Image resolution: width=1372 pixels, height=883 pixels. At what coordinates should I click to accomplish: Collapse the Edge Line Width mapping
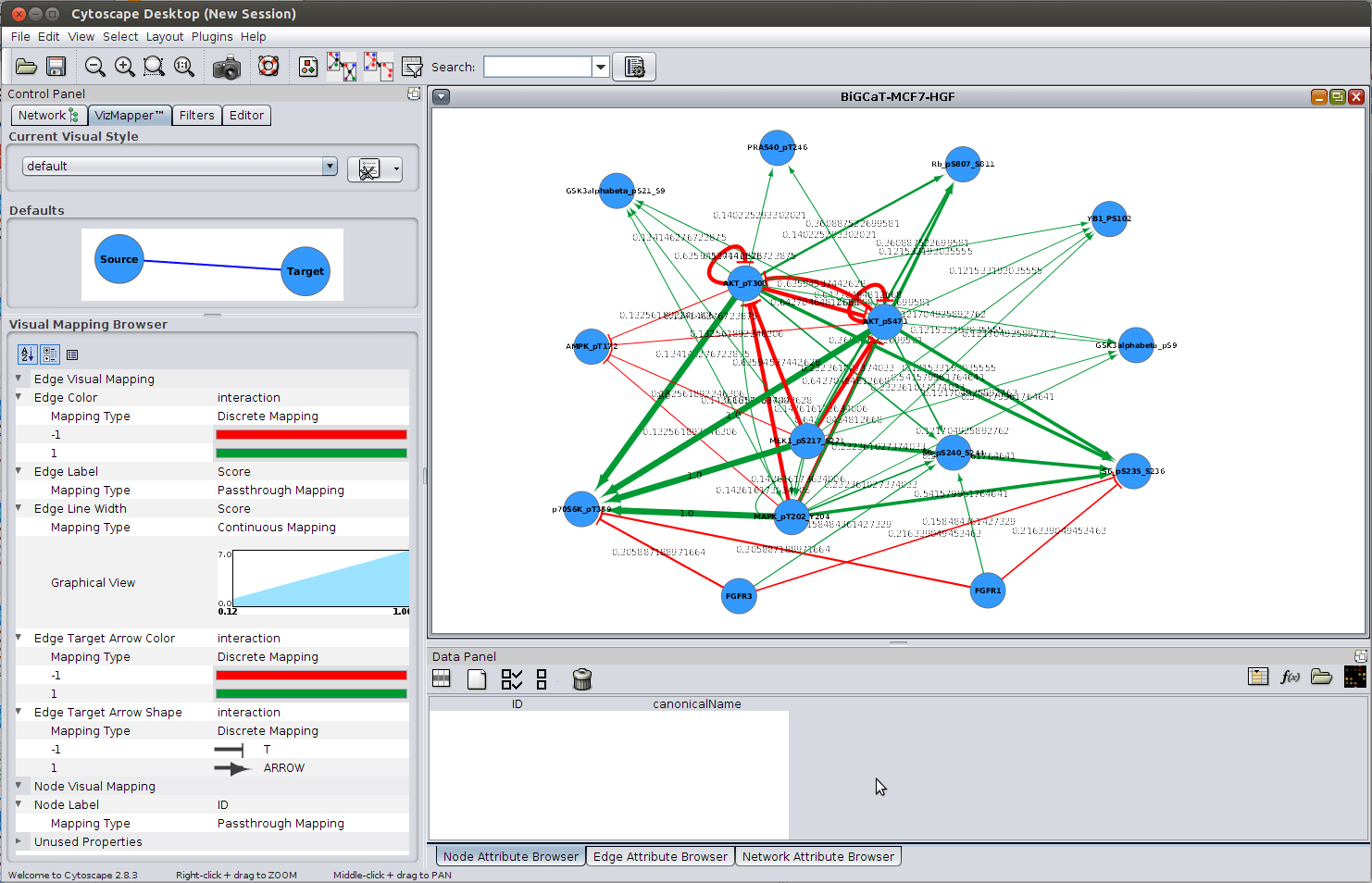19,508
